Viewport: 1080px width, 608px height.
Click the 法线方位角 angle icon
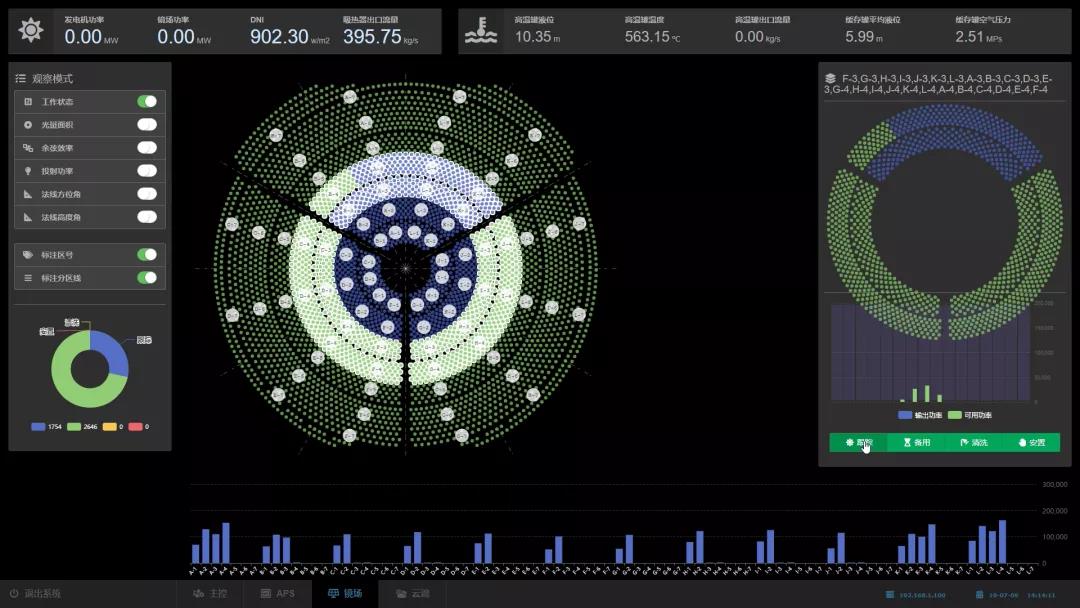[28, 194]
